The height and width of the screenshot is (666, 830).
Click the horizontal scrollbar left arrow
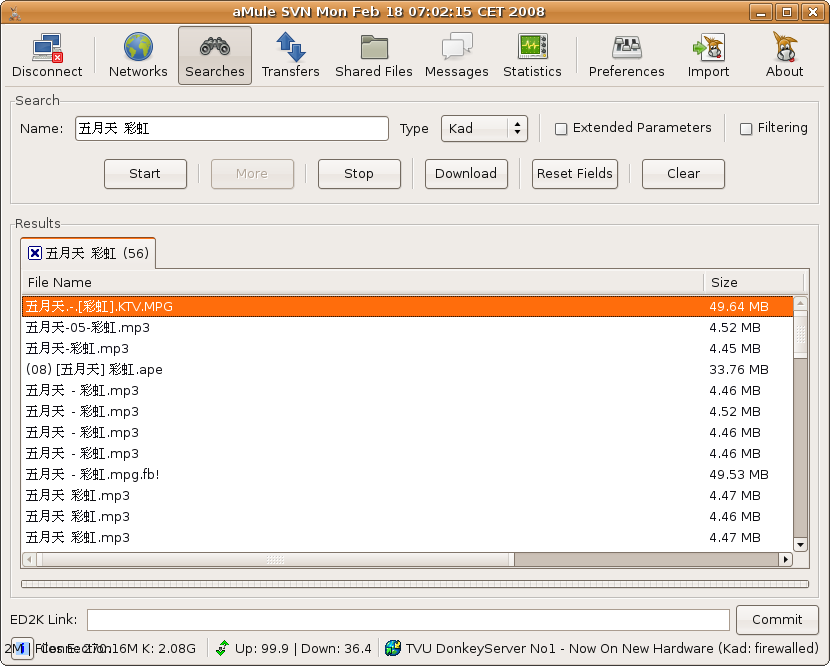pos(30,559)
